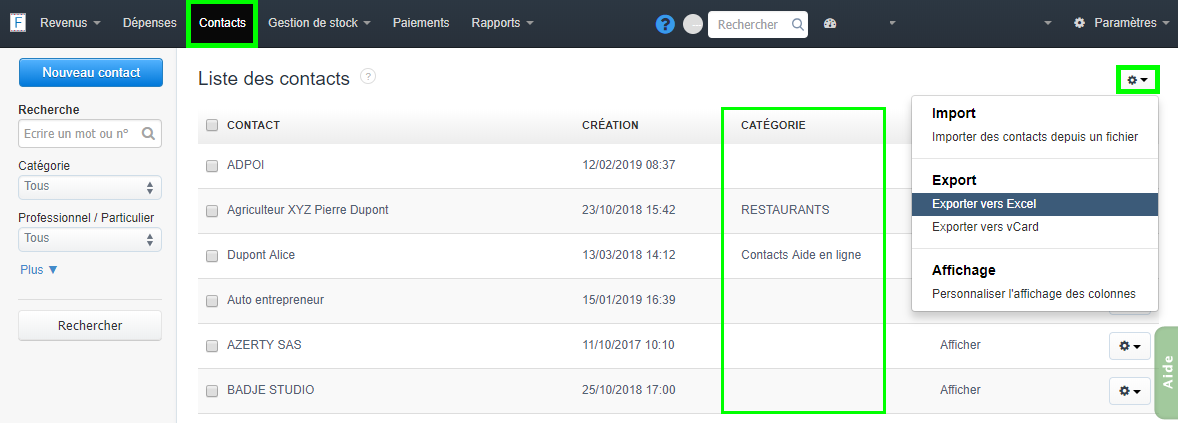Open the Dupont Alice contact

click(x=261, y=255)
